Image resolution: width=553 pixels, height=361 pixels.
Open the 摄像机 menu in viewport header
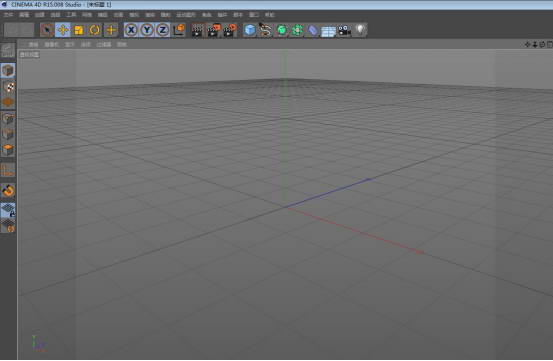click(52, 44)
